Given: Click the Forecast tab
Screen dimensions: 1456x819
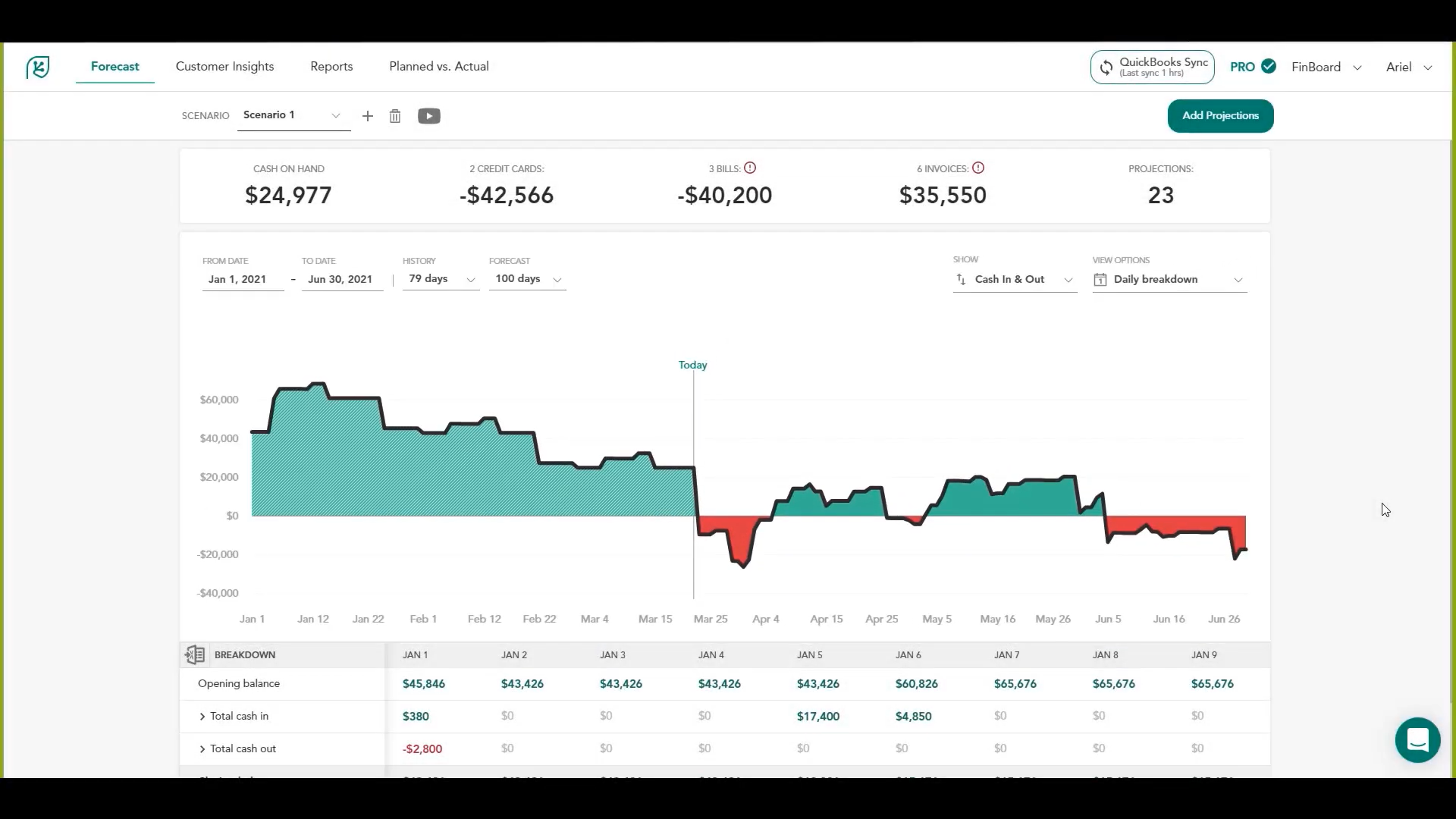Looking at the screenshot, I should tap(114, 66).
